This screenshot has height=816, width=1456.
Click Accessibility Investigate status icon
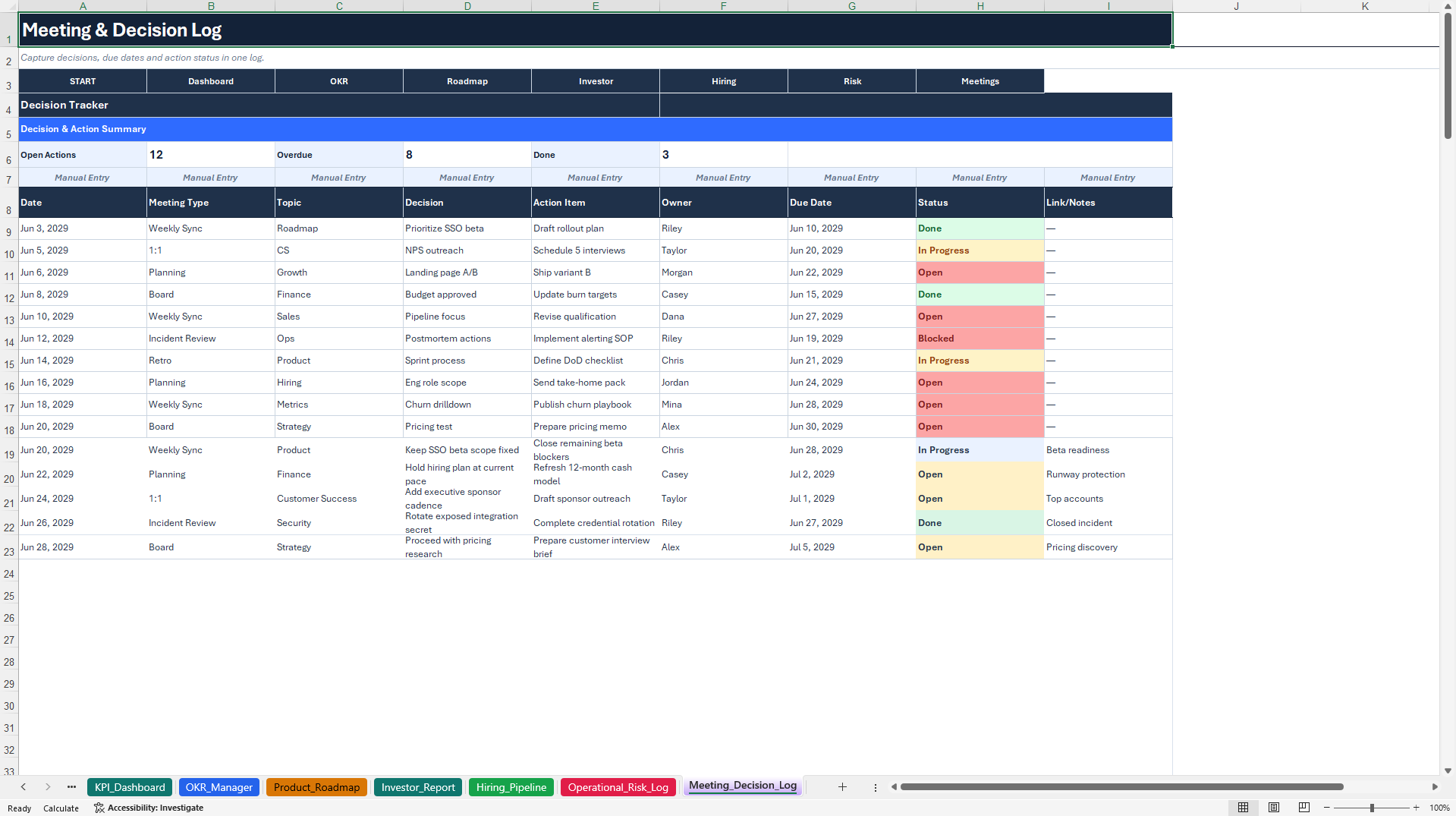pos(149,808)
